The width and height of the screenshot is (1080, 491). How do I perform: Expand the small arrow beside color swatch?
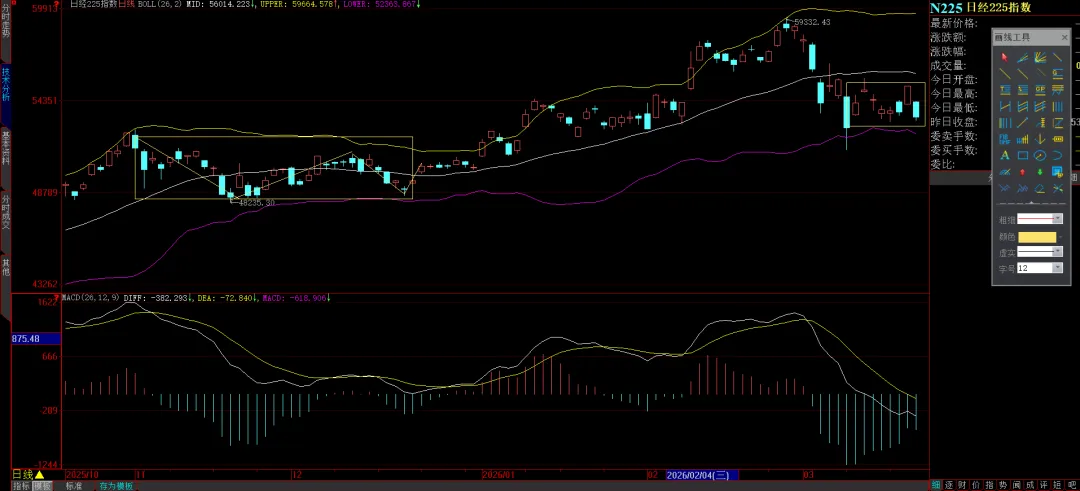pos(1061,236)
